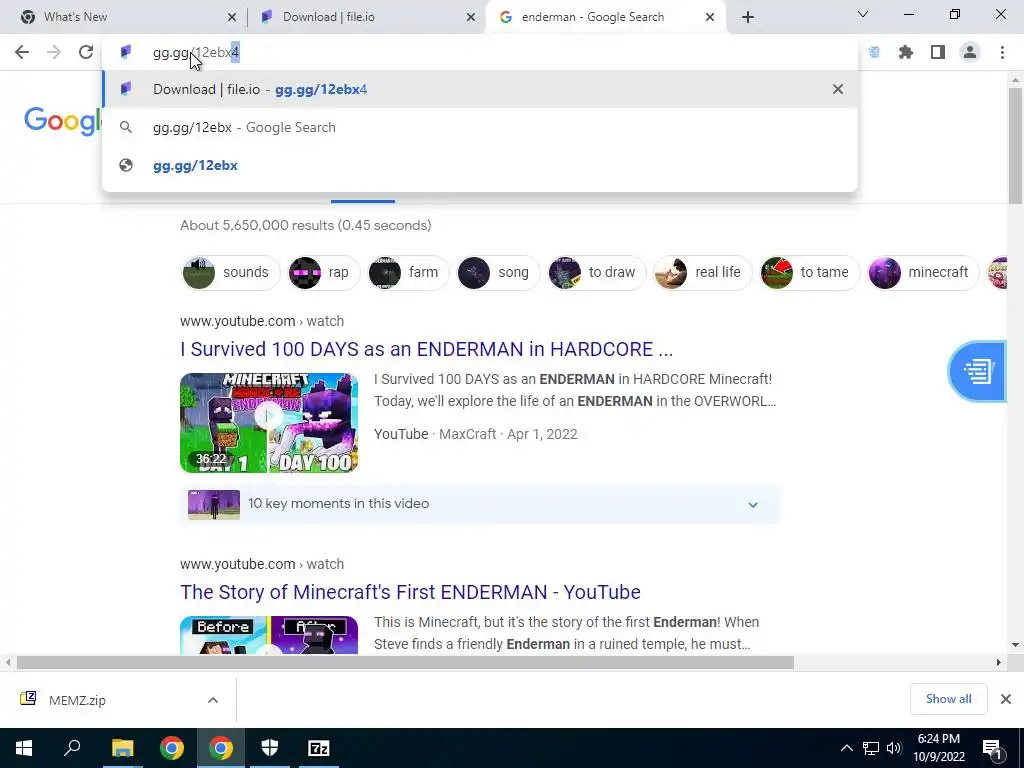Select the real life filter chip
The height and width of the screenshot is (768, 1024).
tap(703, 272)
